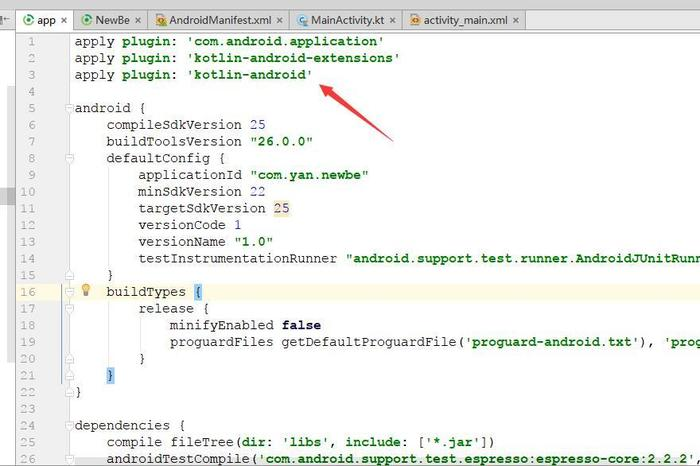This screenshot has height=466, width=700.
Task: Open the AndroidManifest.xml tab
Action: tap(220, 20)
